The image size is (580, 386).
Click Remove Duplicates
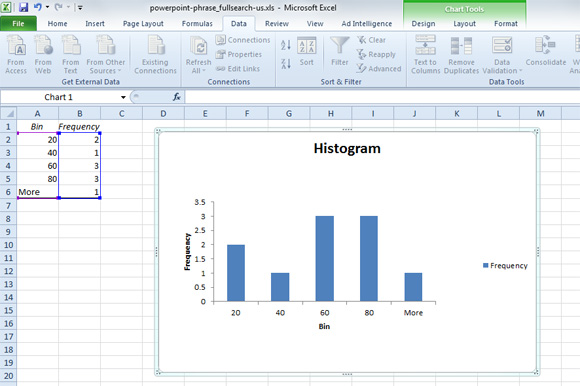(x=461, y=55)
